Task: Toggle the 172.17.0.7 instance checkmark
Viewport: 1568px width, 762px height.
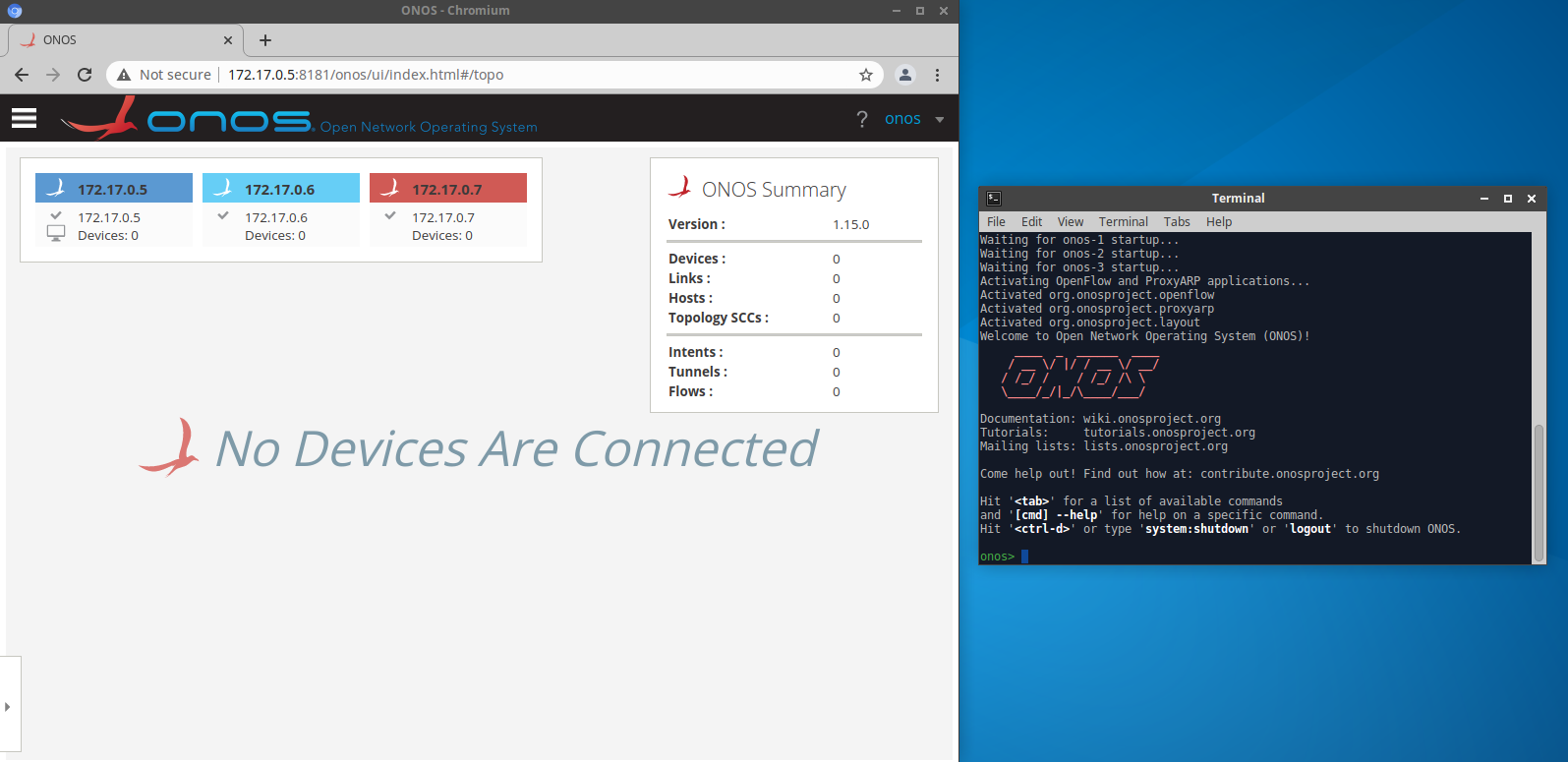Action: tap(390, 215)
